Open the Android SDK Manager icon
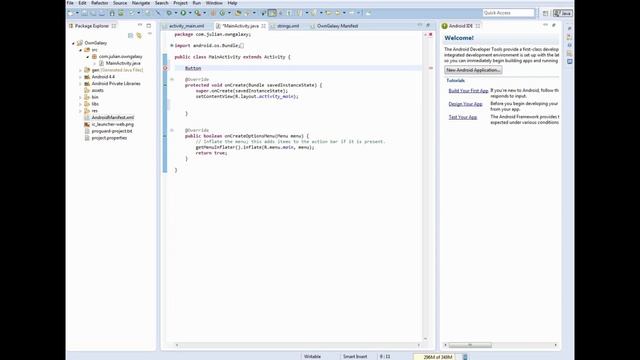This screenshot has width=640, height=360. (112, 13)
